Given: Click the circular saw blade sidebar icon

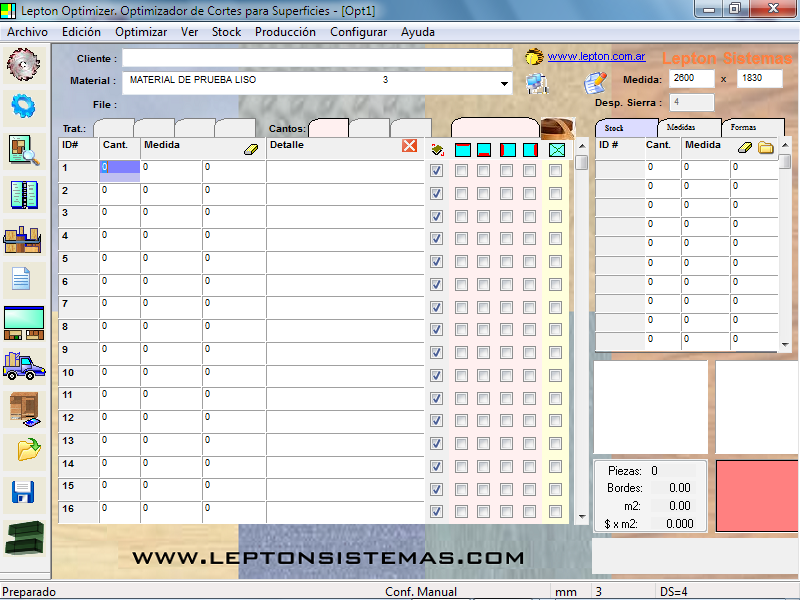Looking at the screenshot, I should (x=23, y=64).
